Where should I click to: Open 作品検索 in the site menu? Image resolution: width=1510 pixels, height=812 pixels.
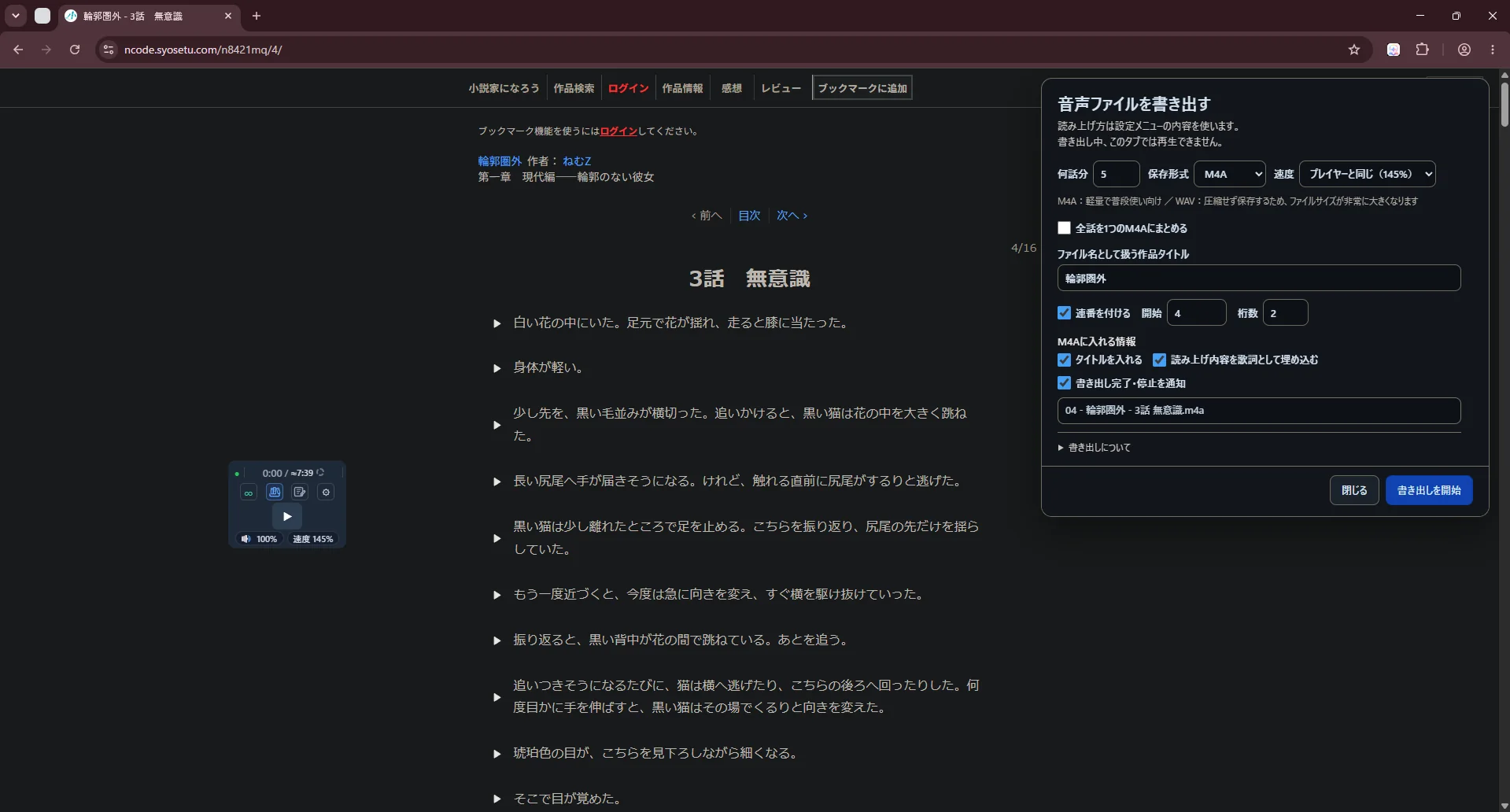point(574,88)
